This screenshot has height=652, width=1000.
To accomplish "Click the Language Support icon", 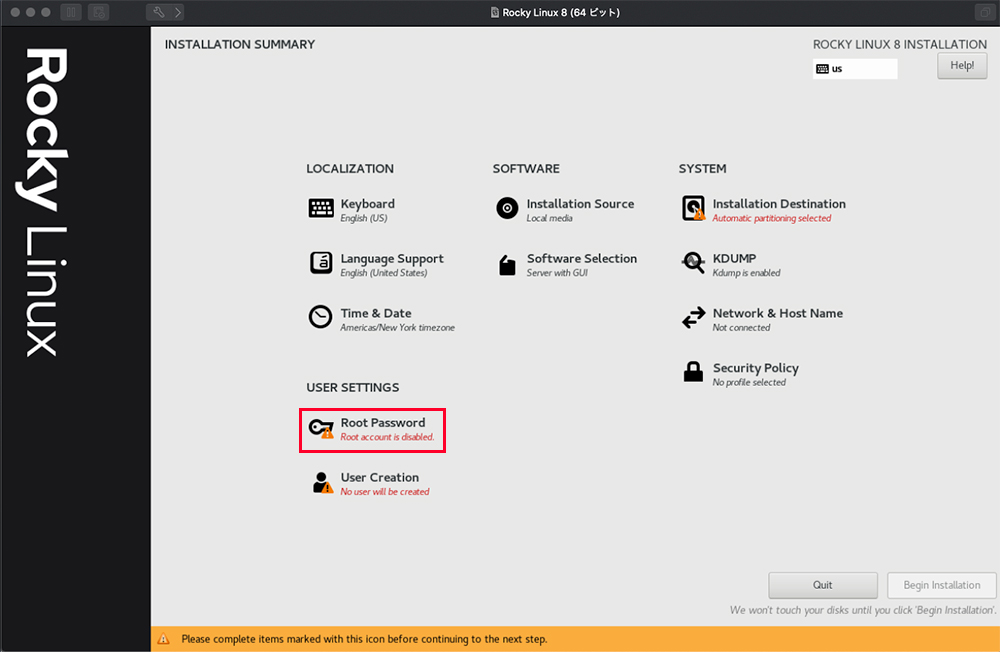I will [x=321, y=263].
